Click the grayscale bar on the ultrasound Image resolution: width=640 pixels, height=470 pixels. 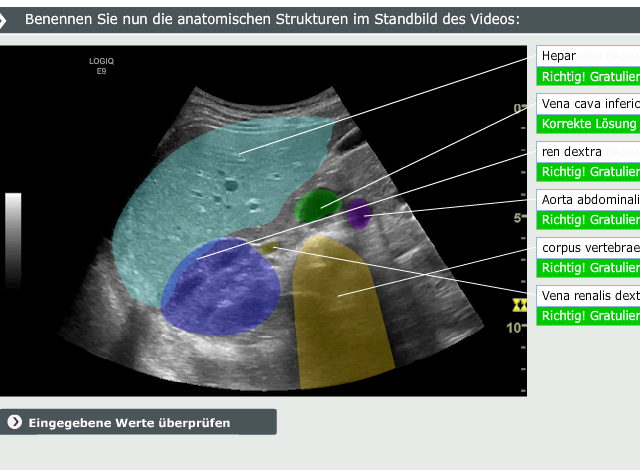(13, 240)
